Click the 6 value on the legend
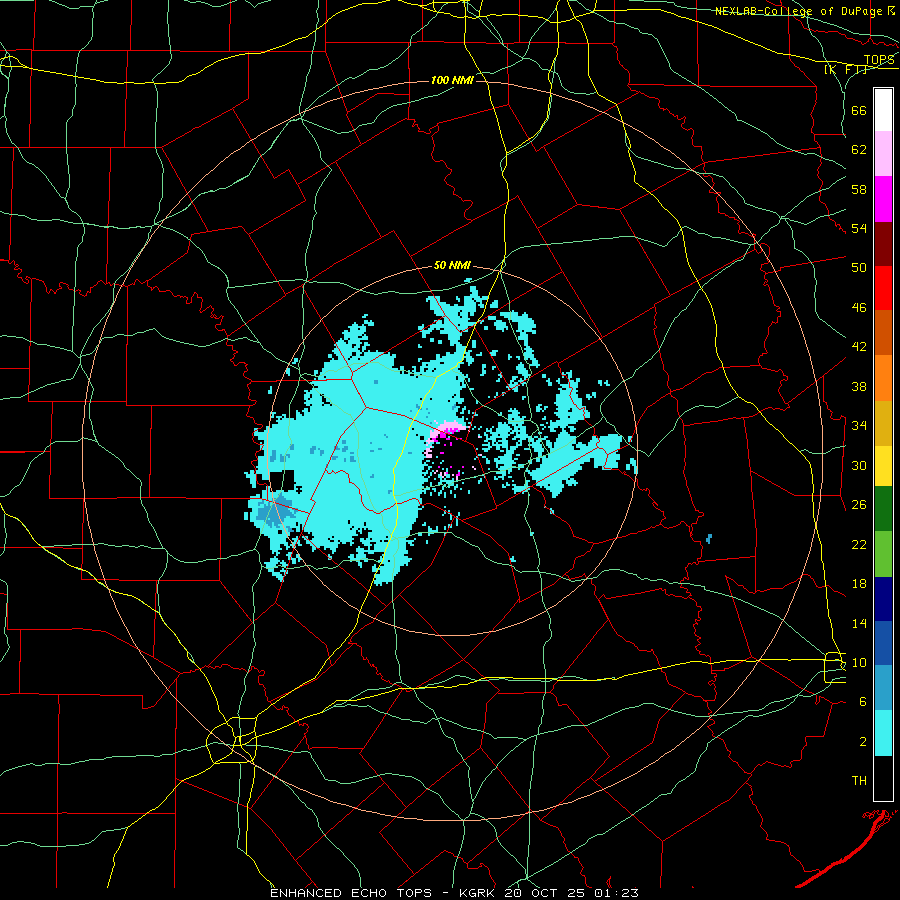 coord(862,702)
